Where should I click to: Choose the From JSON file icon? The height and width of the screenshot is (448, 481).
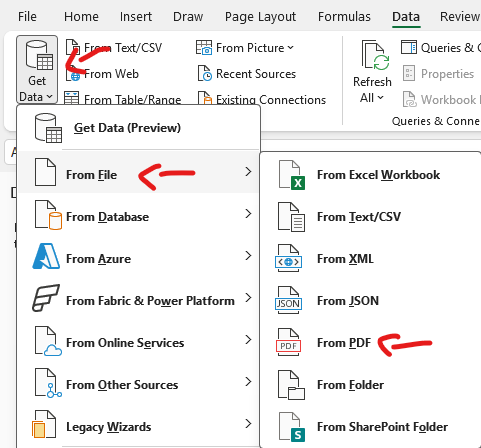(x=289, y=300)
